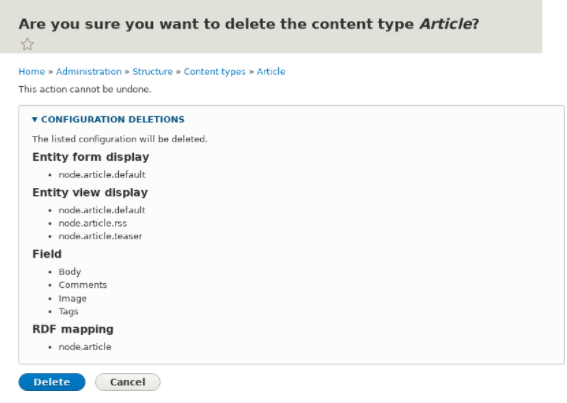Image resolution: width=567 pixels, height=403 pixels.
Task: Click node.article under RDF mapping
Action: coord(85,347)
